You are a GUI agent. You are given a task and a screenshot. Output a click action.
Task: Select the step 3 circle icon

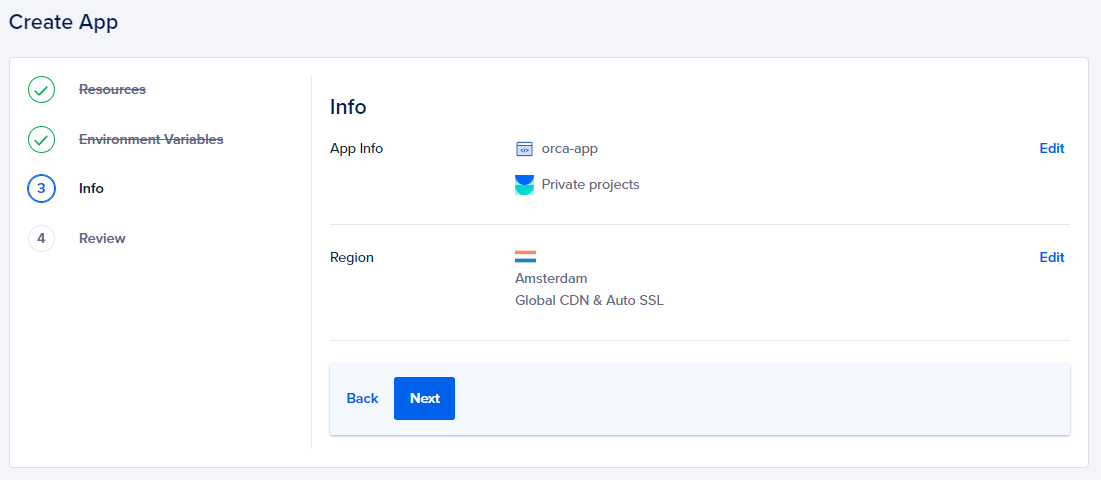pyautogui.click(x=41, y=189)
